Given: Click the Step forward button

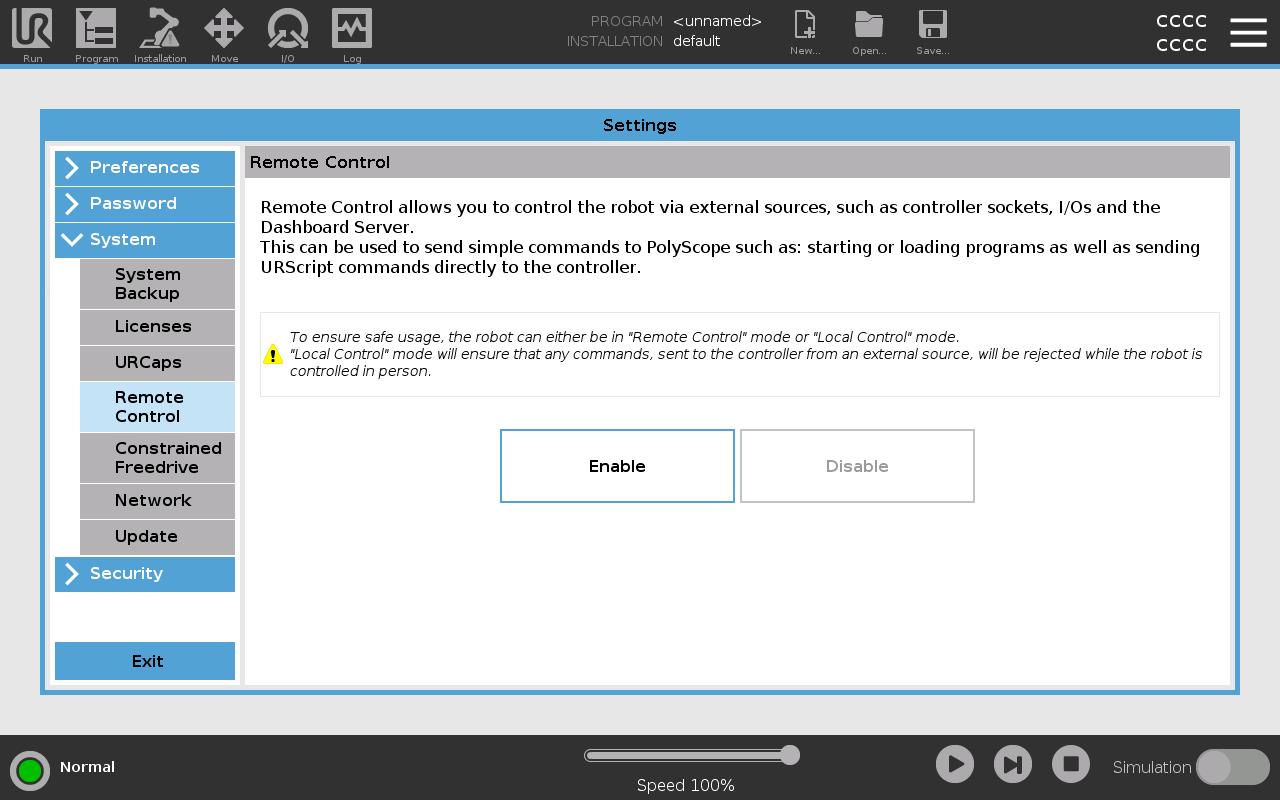Looking at the screenshot, I should 1013,765.
